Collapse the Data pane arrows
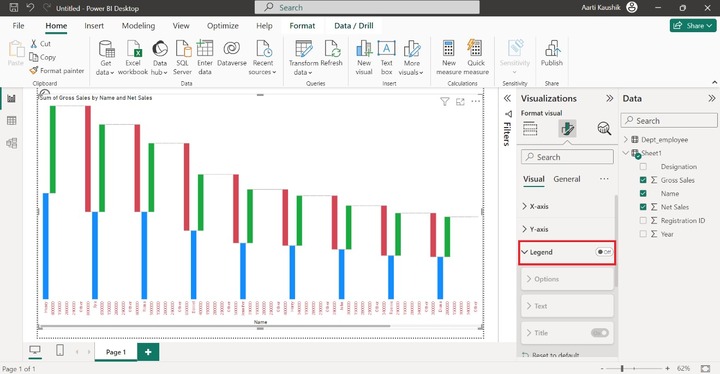 tap(712, 98)
